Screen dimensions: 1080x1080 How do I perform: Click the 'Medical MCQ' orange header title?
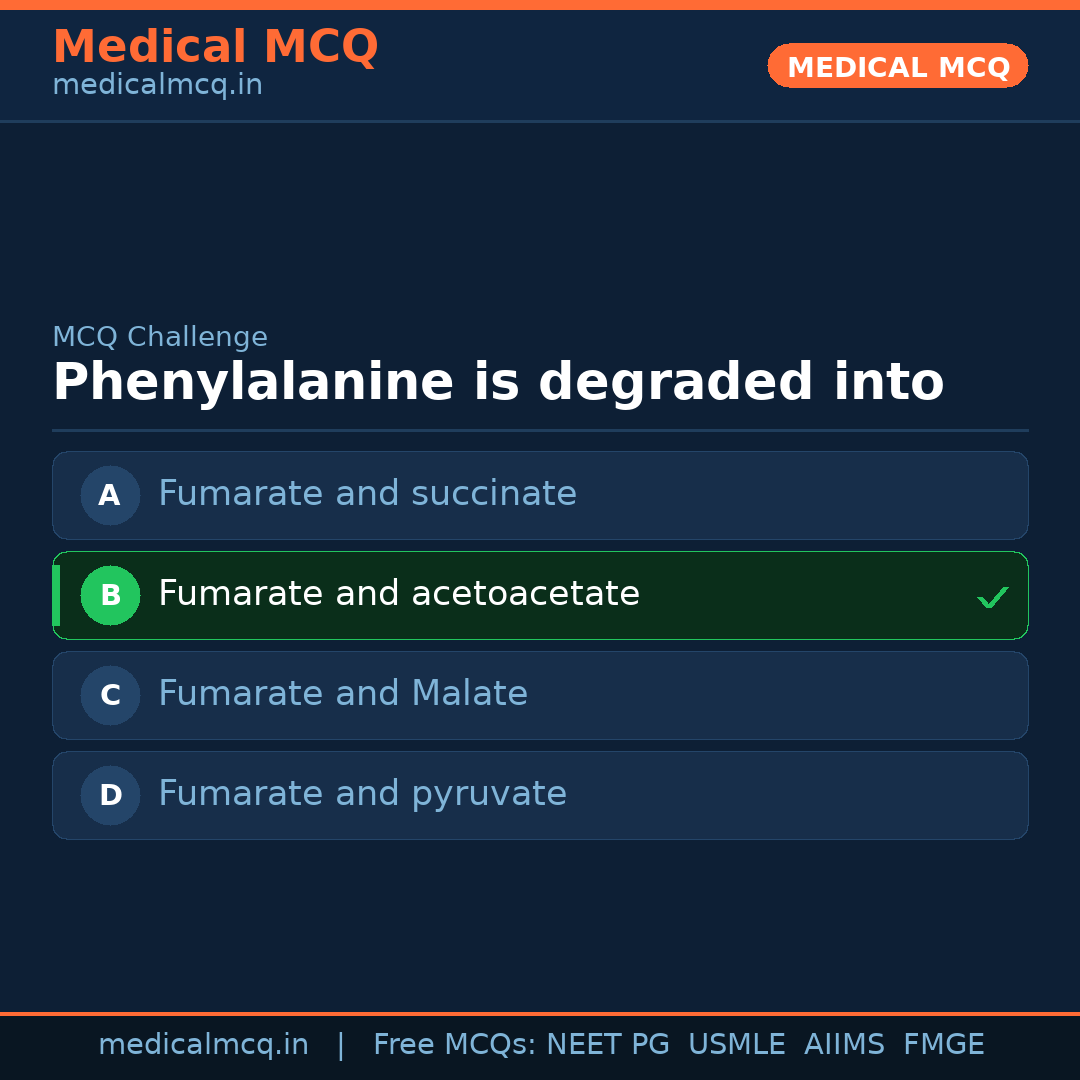click(215, 47)
